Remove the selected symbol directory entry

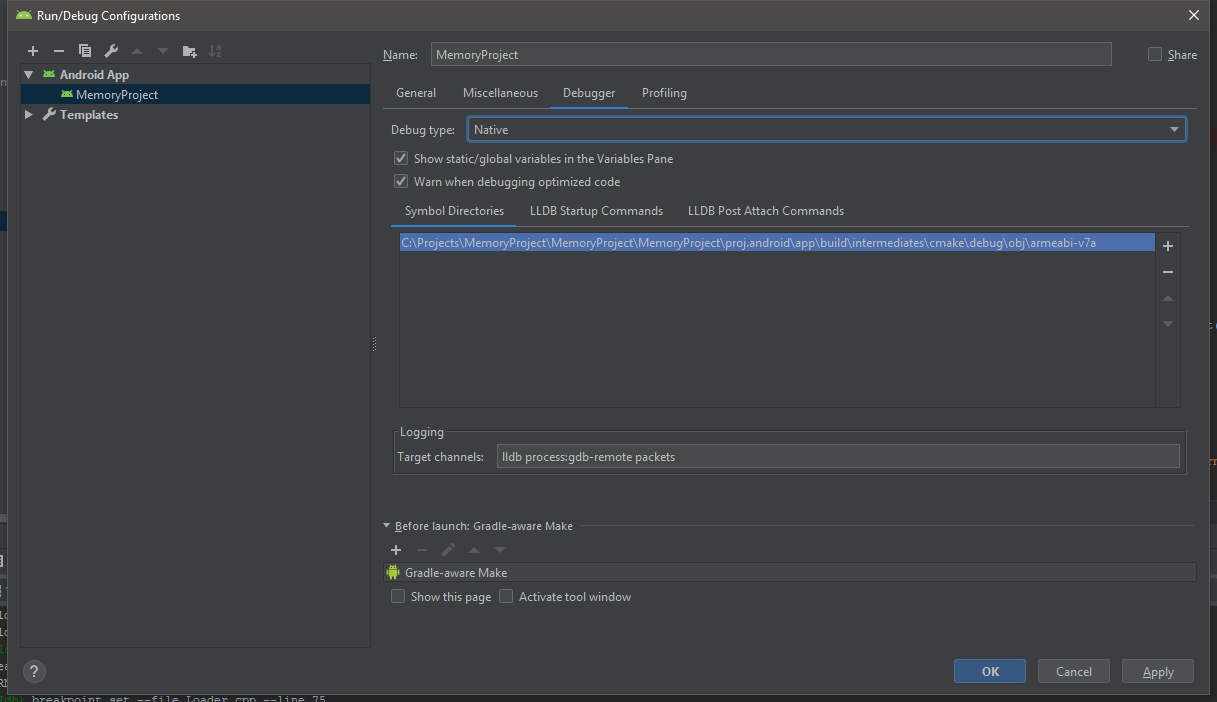(1167, 272)
